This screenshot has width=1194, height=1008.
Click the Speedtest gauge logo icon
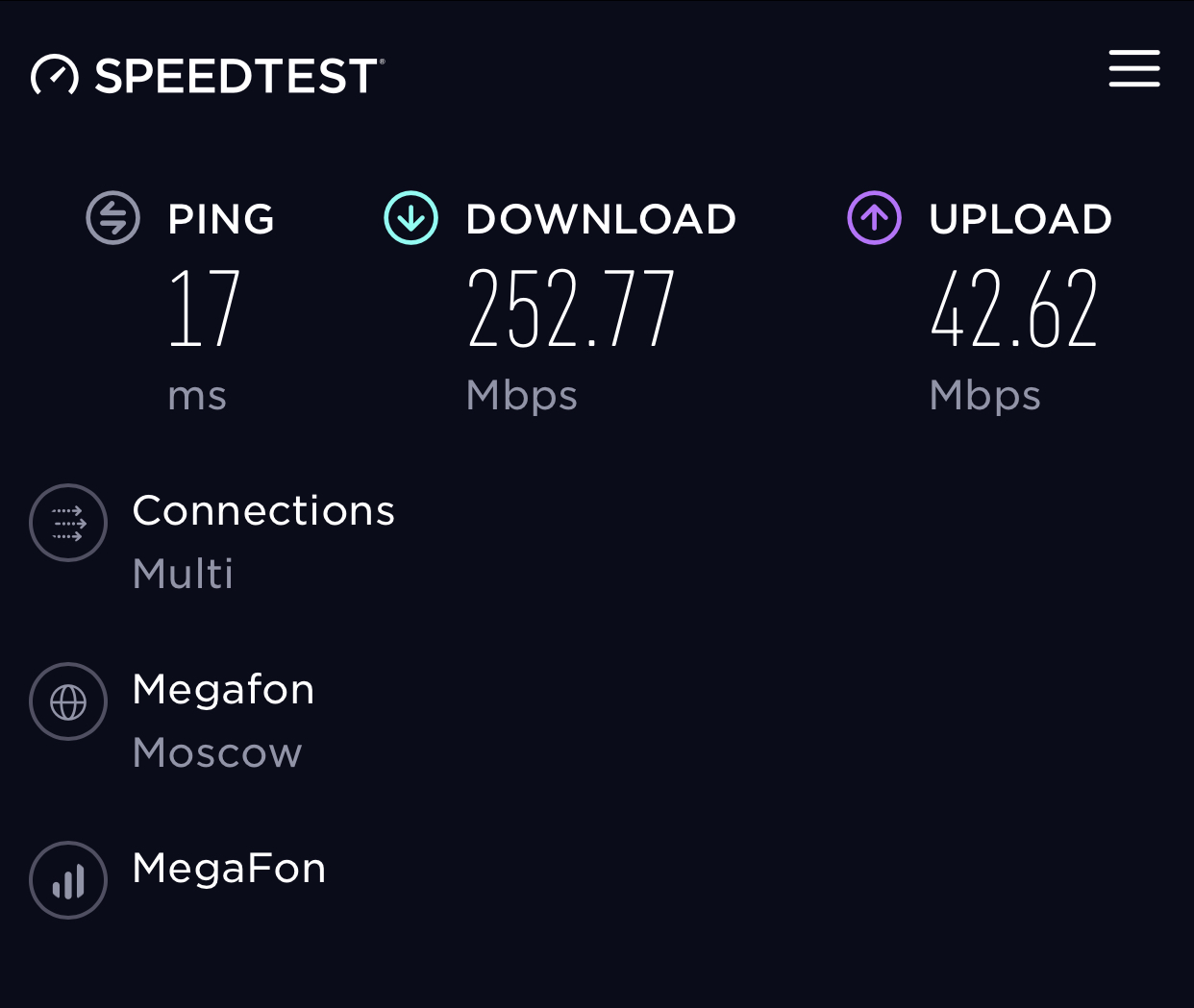click(x=55, y=75)
